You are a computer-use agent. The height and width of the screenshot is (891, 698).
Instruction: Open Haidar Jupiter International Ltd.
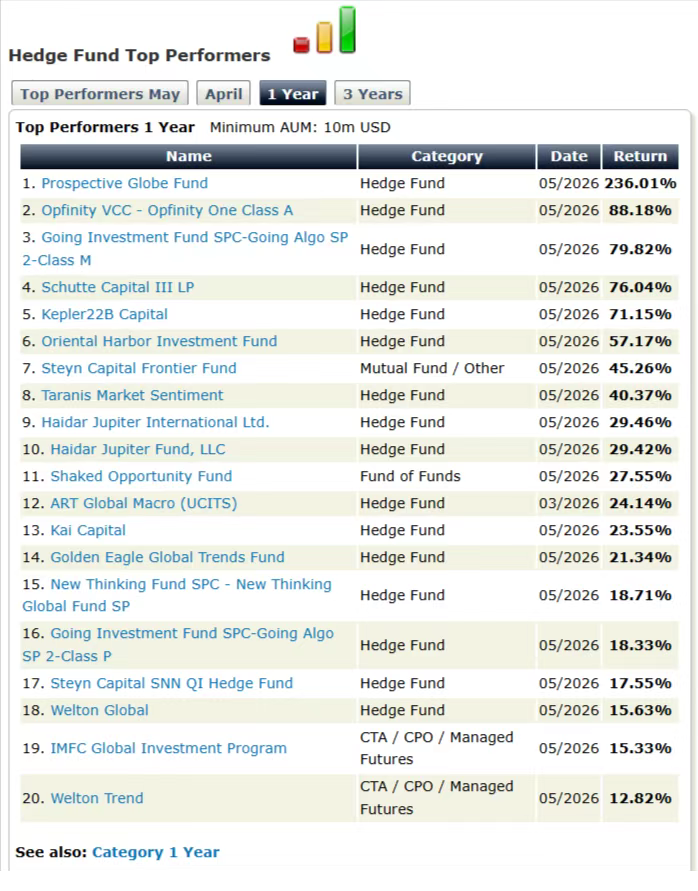[155, 423]
